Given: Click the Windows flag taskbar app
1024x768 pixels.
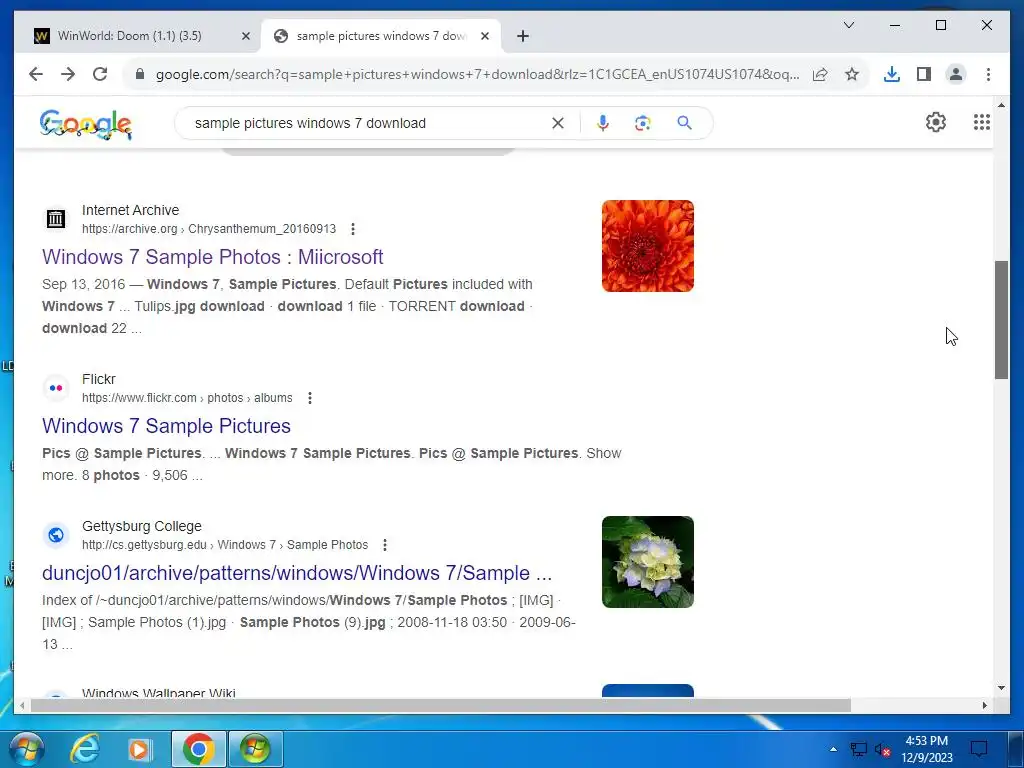Looking at the screenshot, I should pyautogui.click(x=255, y=749).
